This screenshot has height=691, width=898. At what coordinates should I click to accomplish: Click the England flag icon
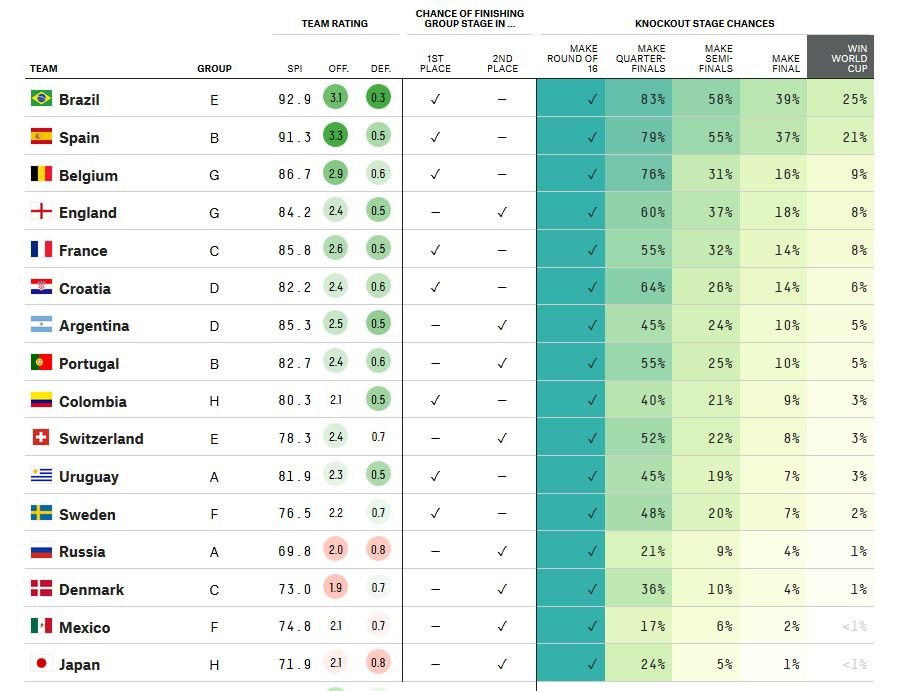[x=41, y=211]
